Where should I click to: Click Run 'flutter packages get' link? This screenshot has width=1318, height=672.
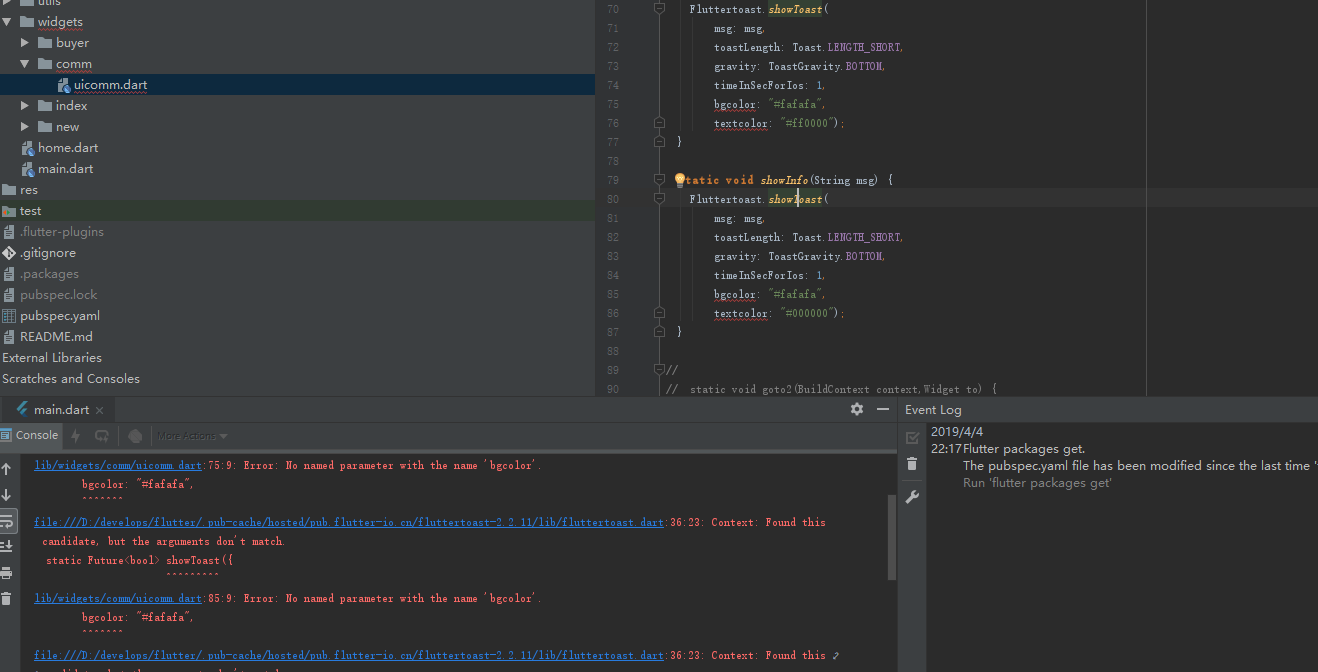tap(1037, 483)
